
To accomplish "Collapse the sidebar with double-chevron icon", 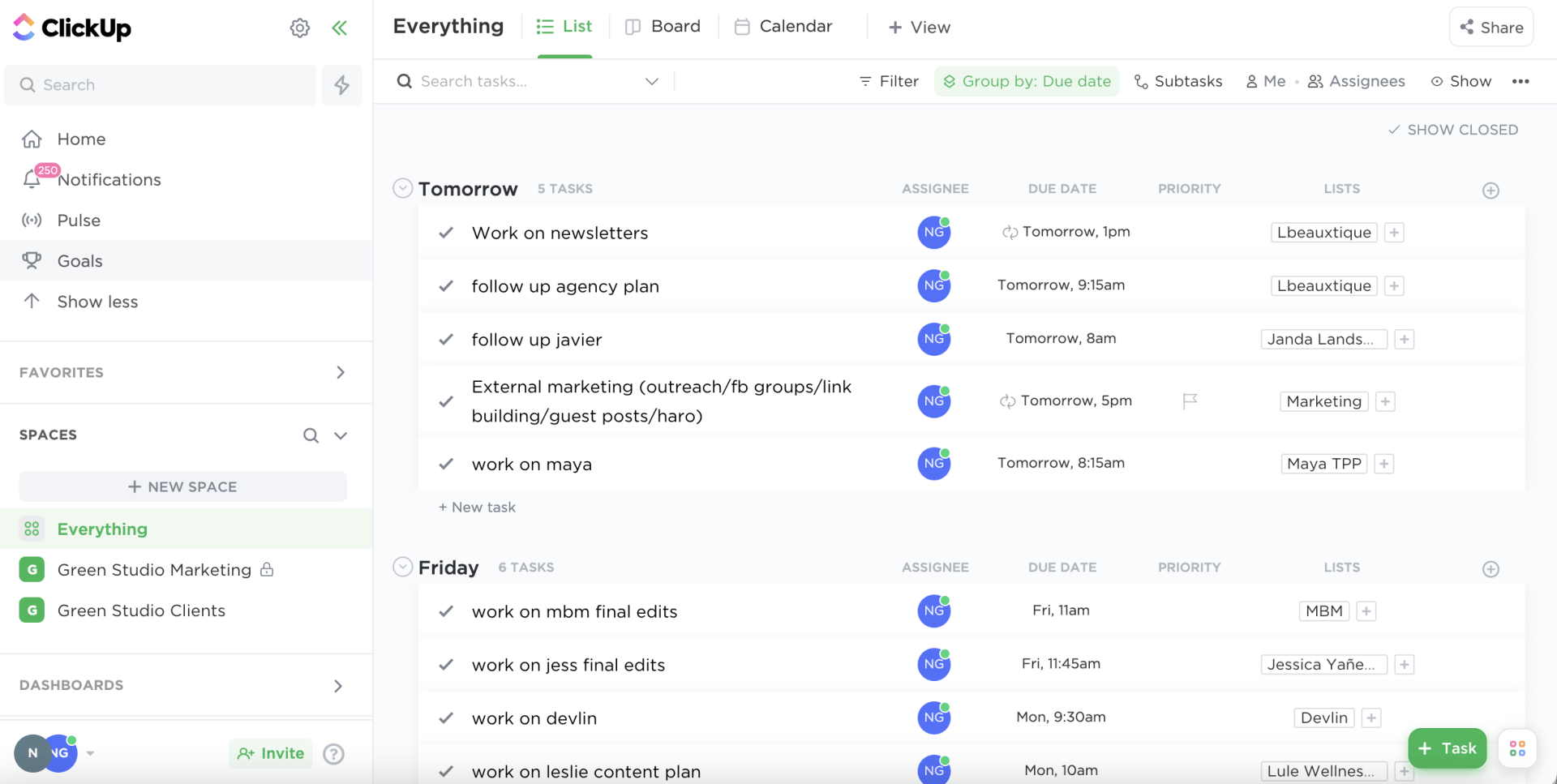I will (340, 27).
